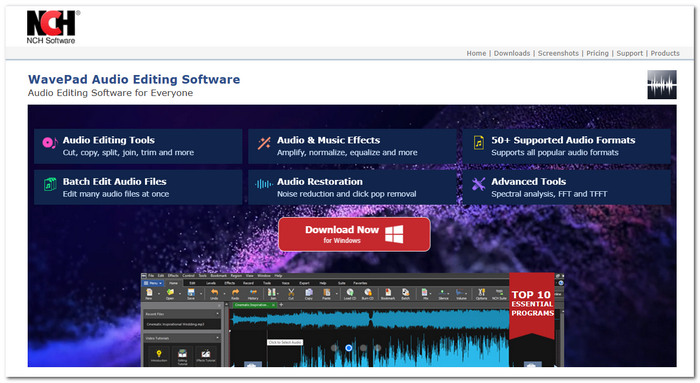The height and width of the screenshot is (383, 700).
Task: Open the Window menu in WavePad menu bar
Action: tap(264, 275)
